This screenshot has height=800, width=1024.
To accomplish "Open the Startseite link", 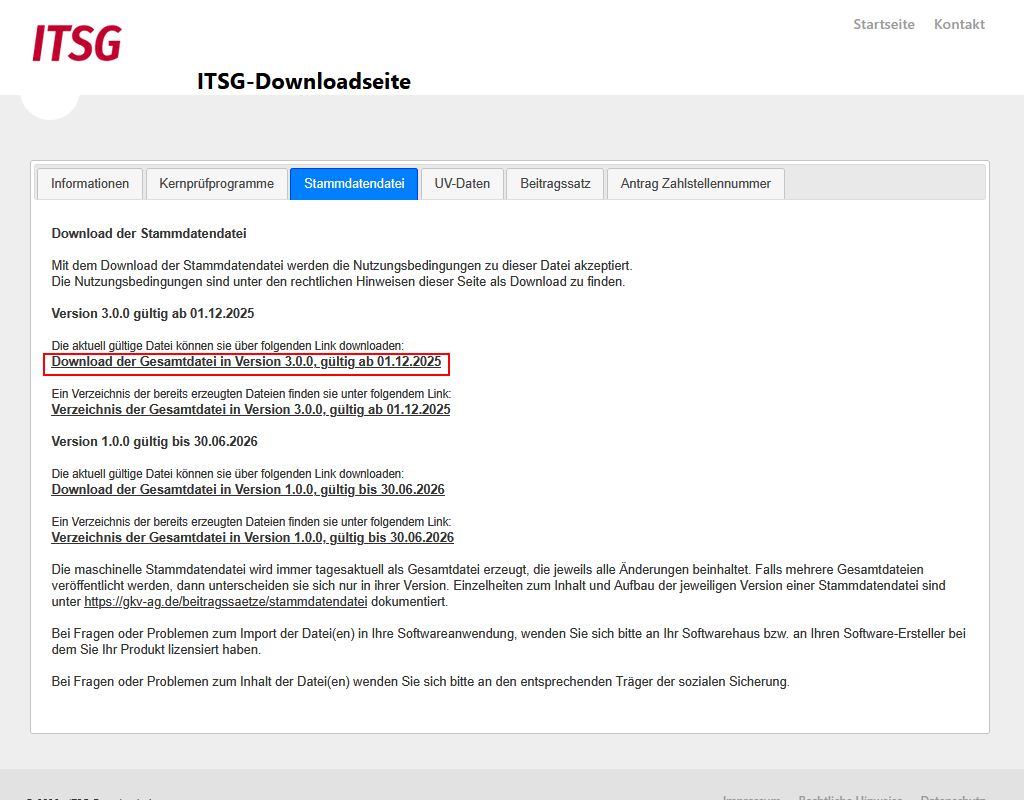I will tap(884, 24).
